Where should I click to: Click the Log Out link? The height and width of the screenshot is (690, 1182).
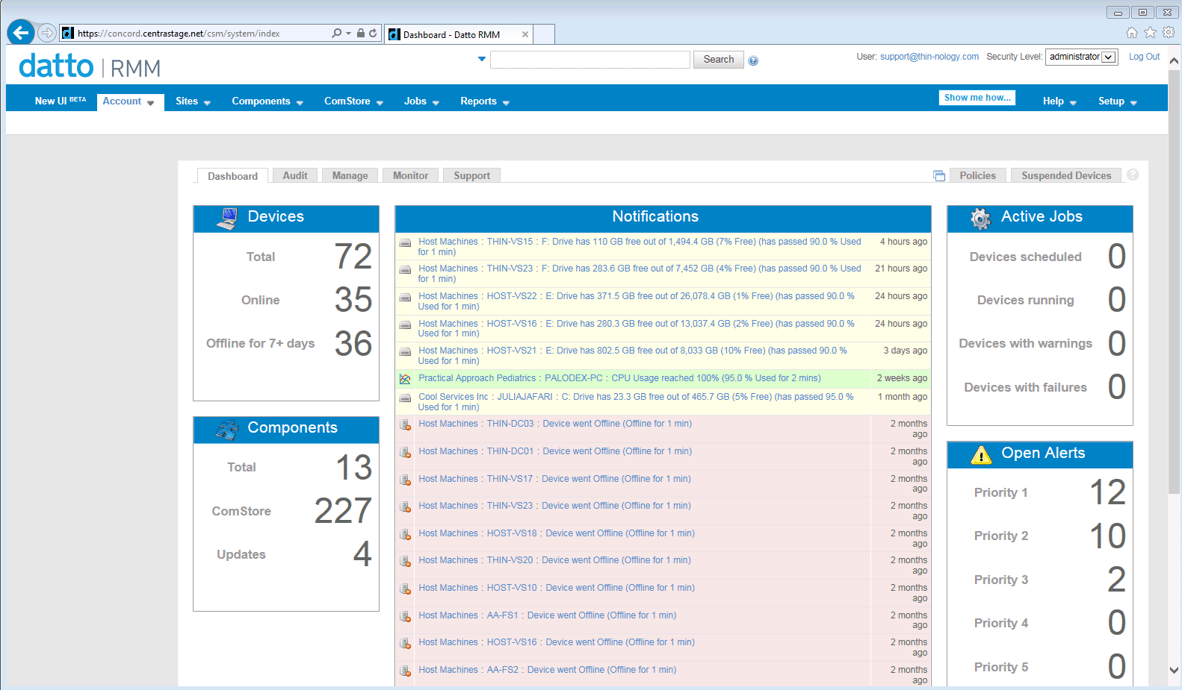coord(1144,57)
